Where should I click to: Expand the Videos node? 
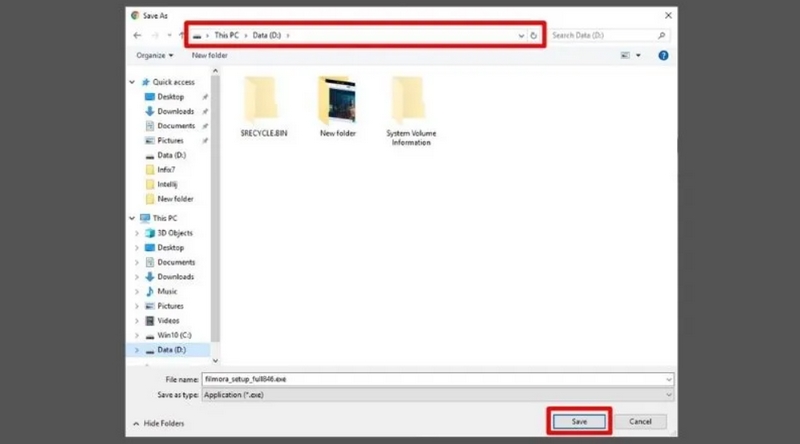(137, 321)
